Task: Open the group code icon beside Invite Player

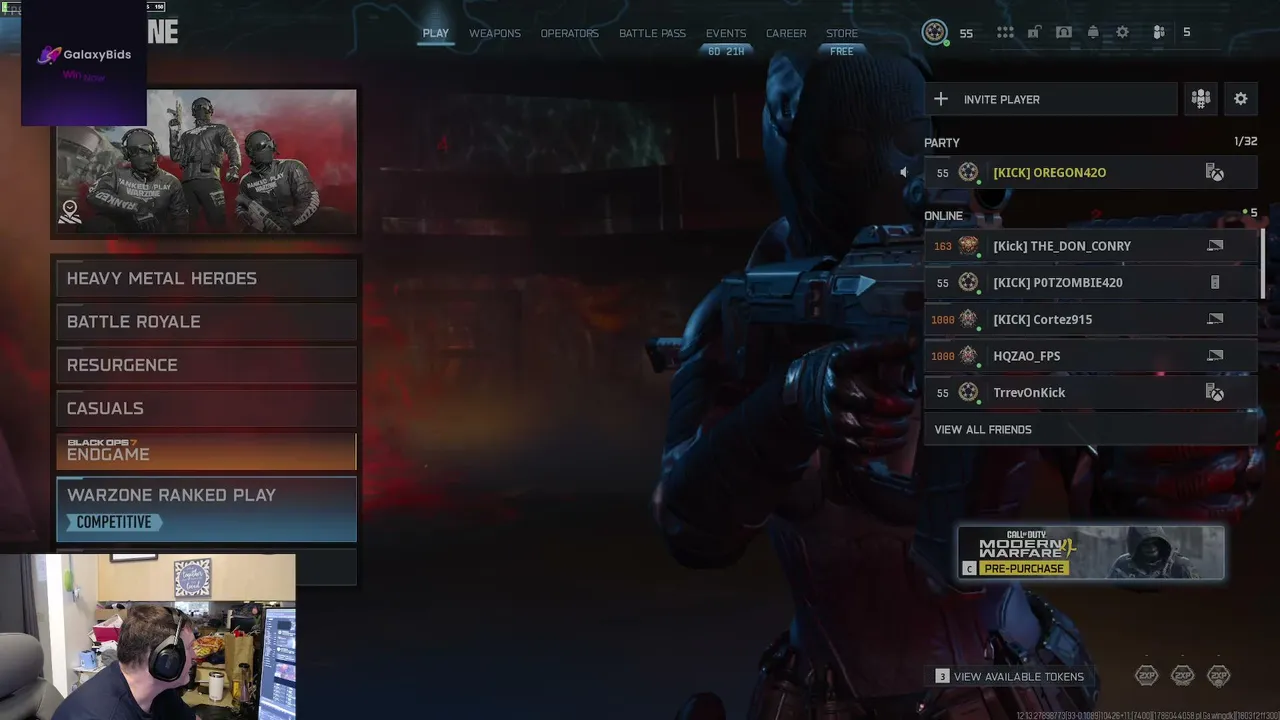Action: tap(1201, 99)
